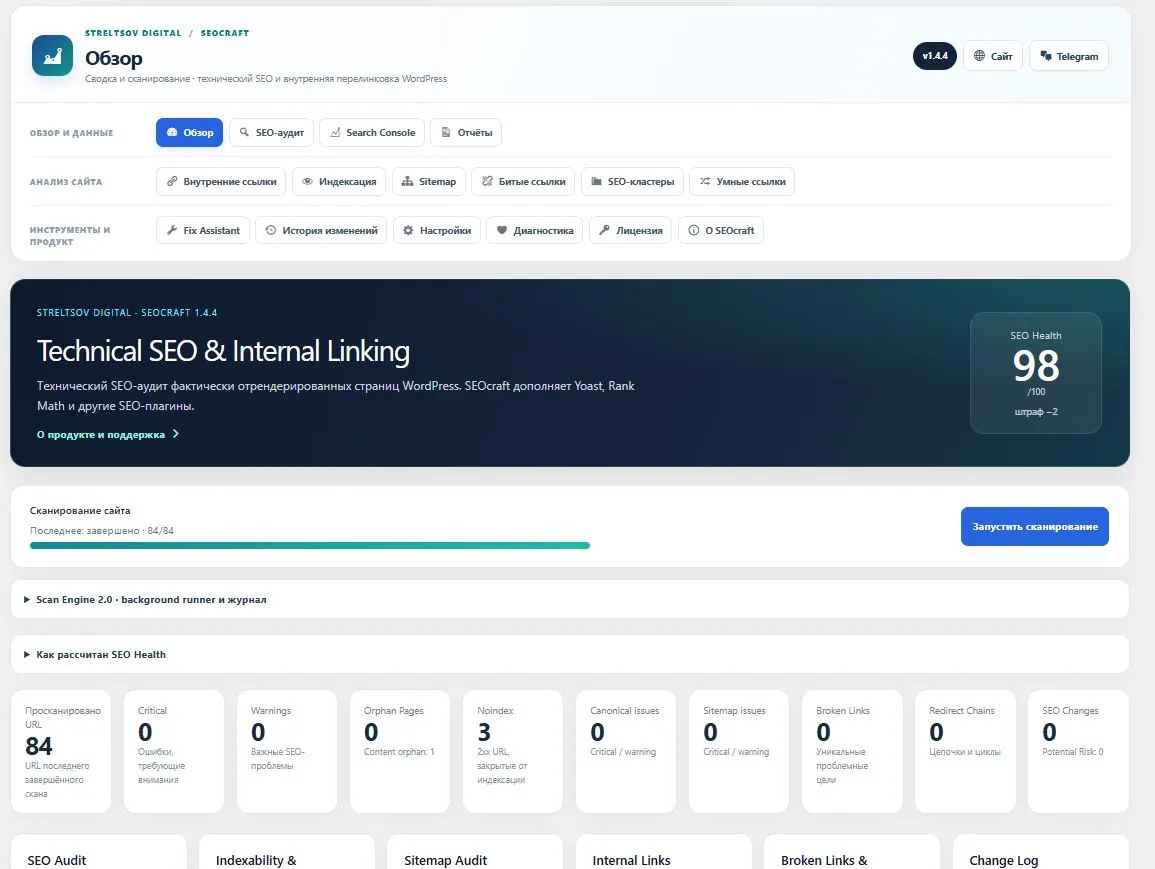Screen dimensions: 1155x869
Task: Click the Noindex 3 stat card
Action: click(513, 751)
